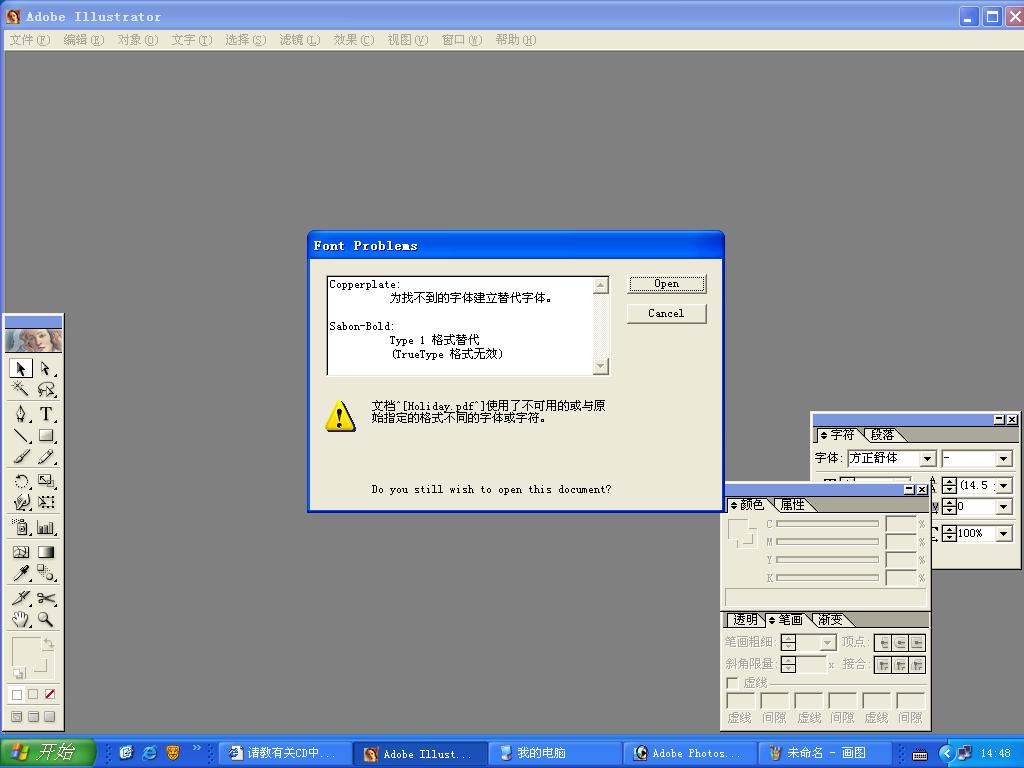
Task: Switch to Adobe Photoshop taskbar button
Action: pos(690,754)
